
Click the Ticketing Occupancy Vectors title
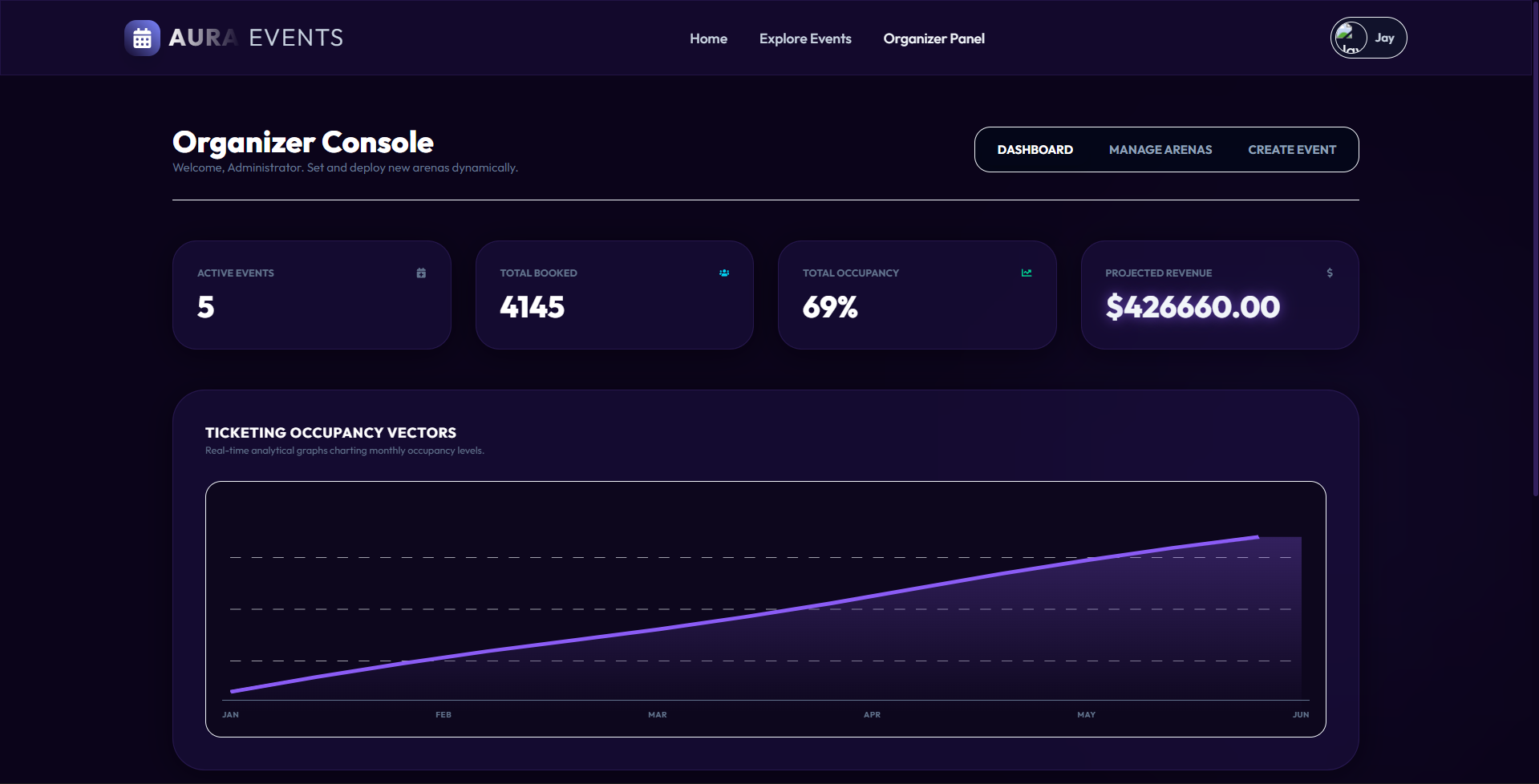click(x=330, y=433)
